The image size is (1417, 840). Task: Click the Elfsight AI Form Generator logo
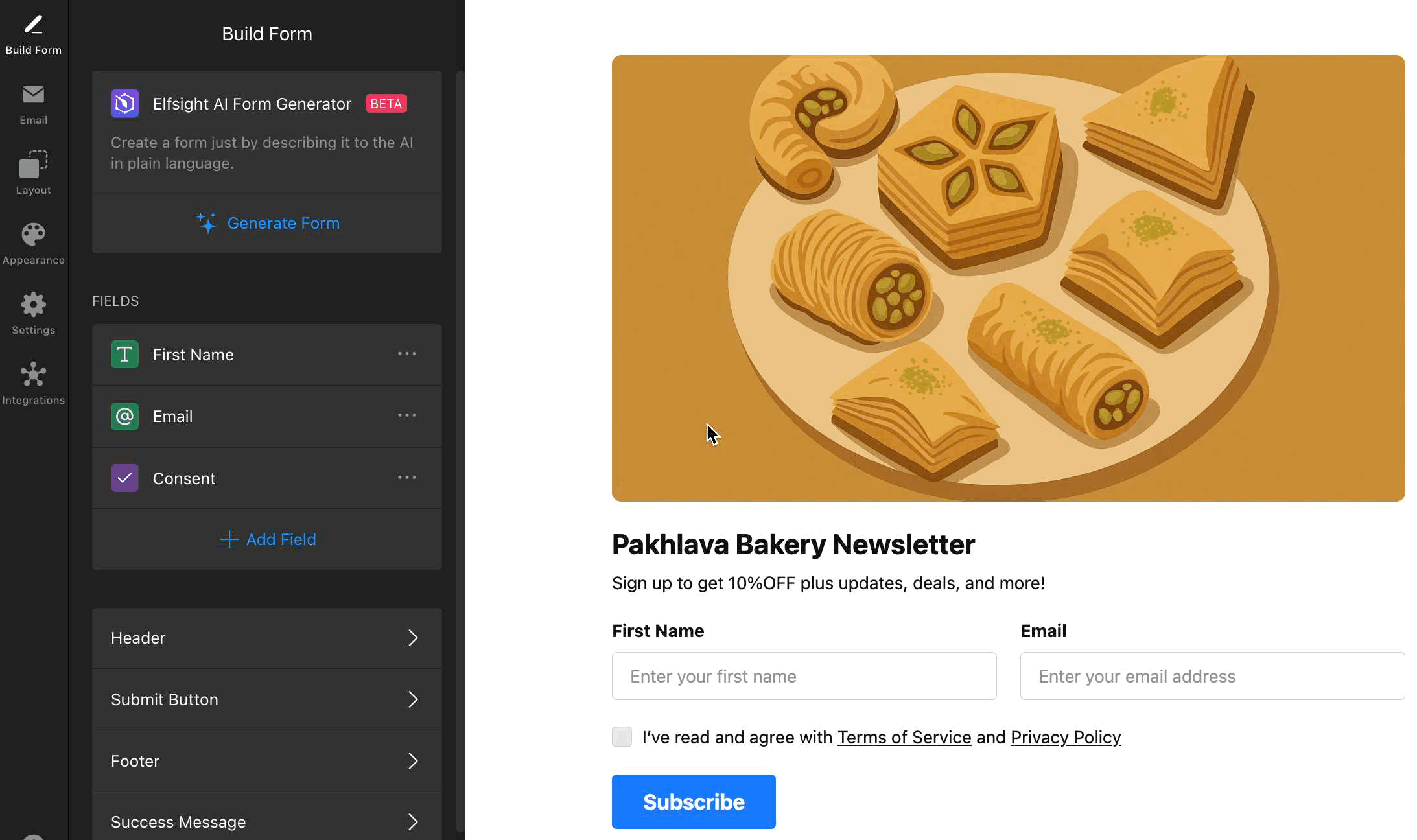[124, 104]
